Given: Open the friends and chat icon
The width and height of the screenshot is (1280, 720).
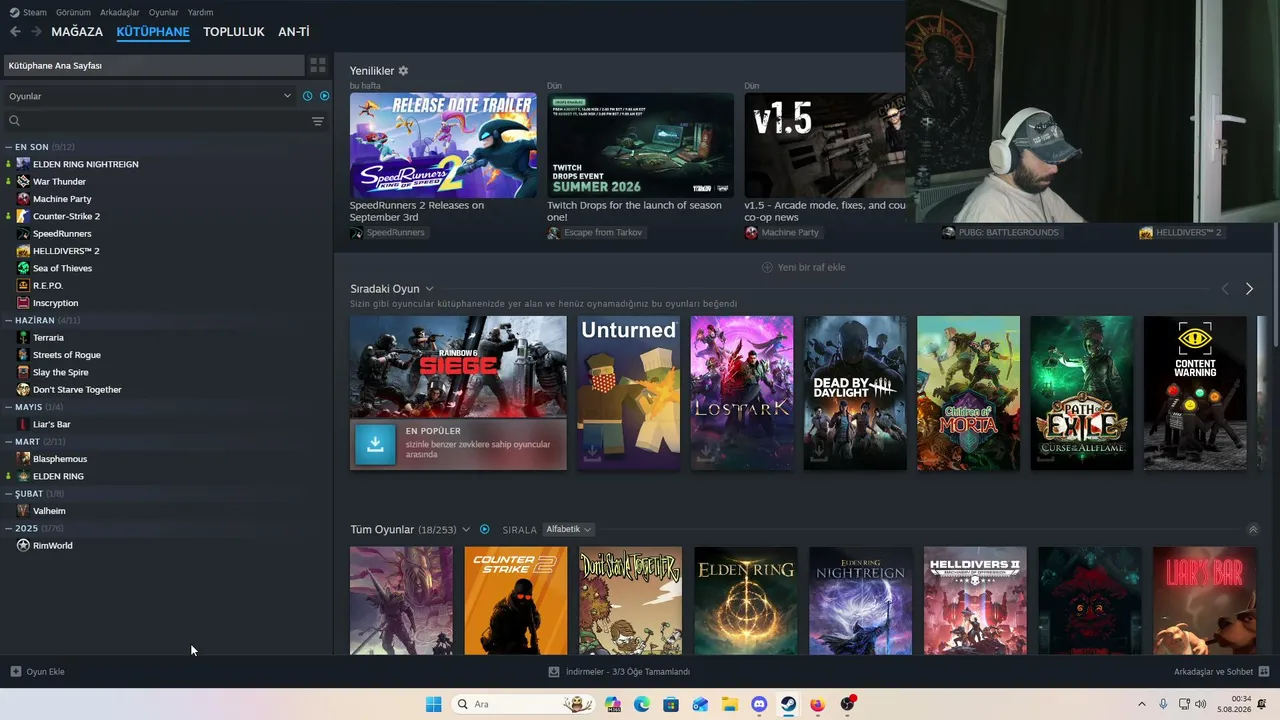Looking at the screenshot, I should coord(1264,671).
